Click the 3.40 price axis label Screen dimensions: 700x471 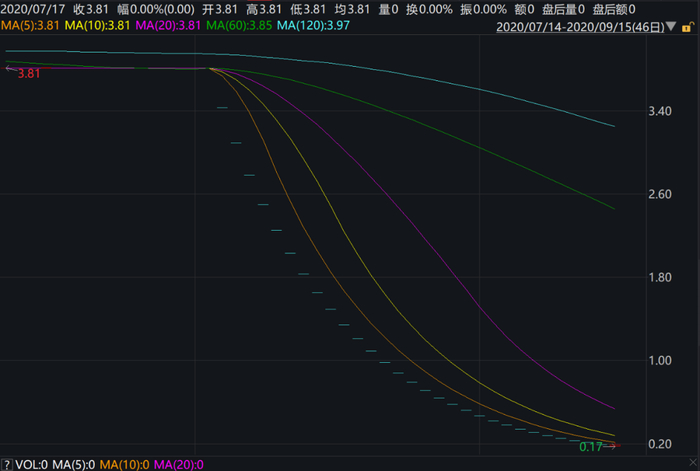660,111
